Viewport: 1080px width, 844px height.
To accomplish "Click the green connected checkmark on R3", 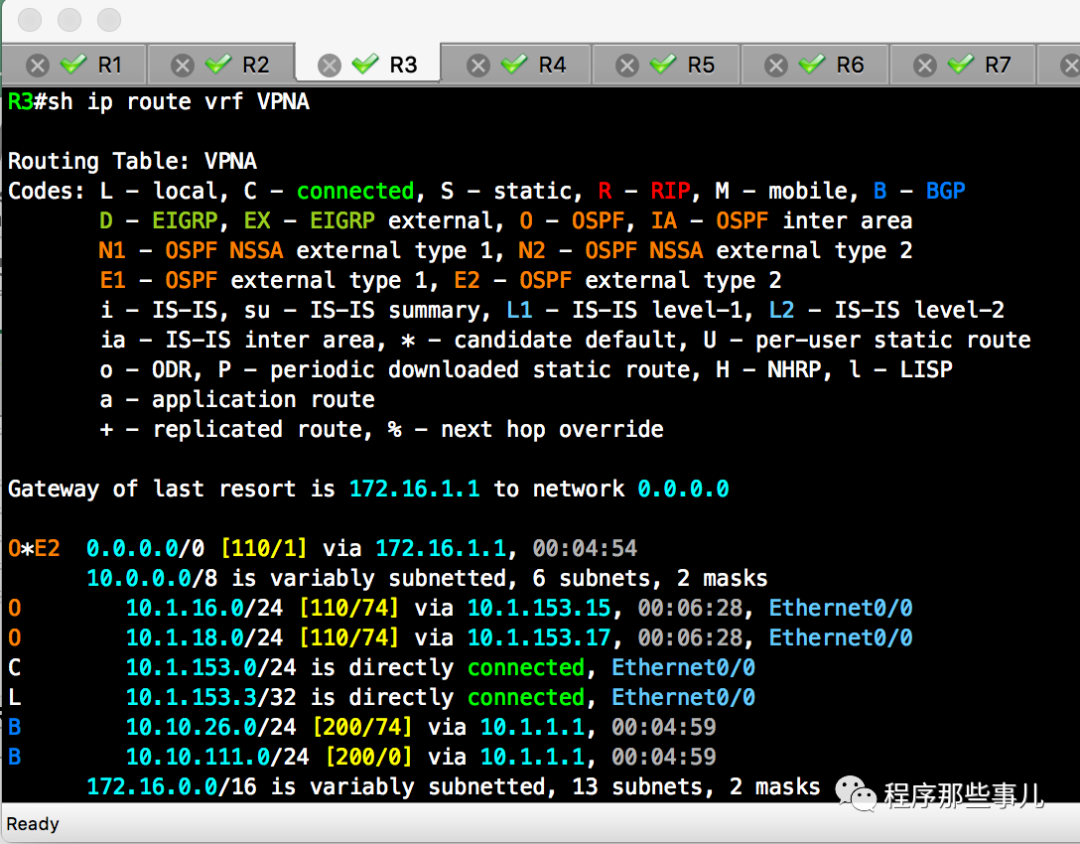I will 365,64.
